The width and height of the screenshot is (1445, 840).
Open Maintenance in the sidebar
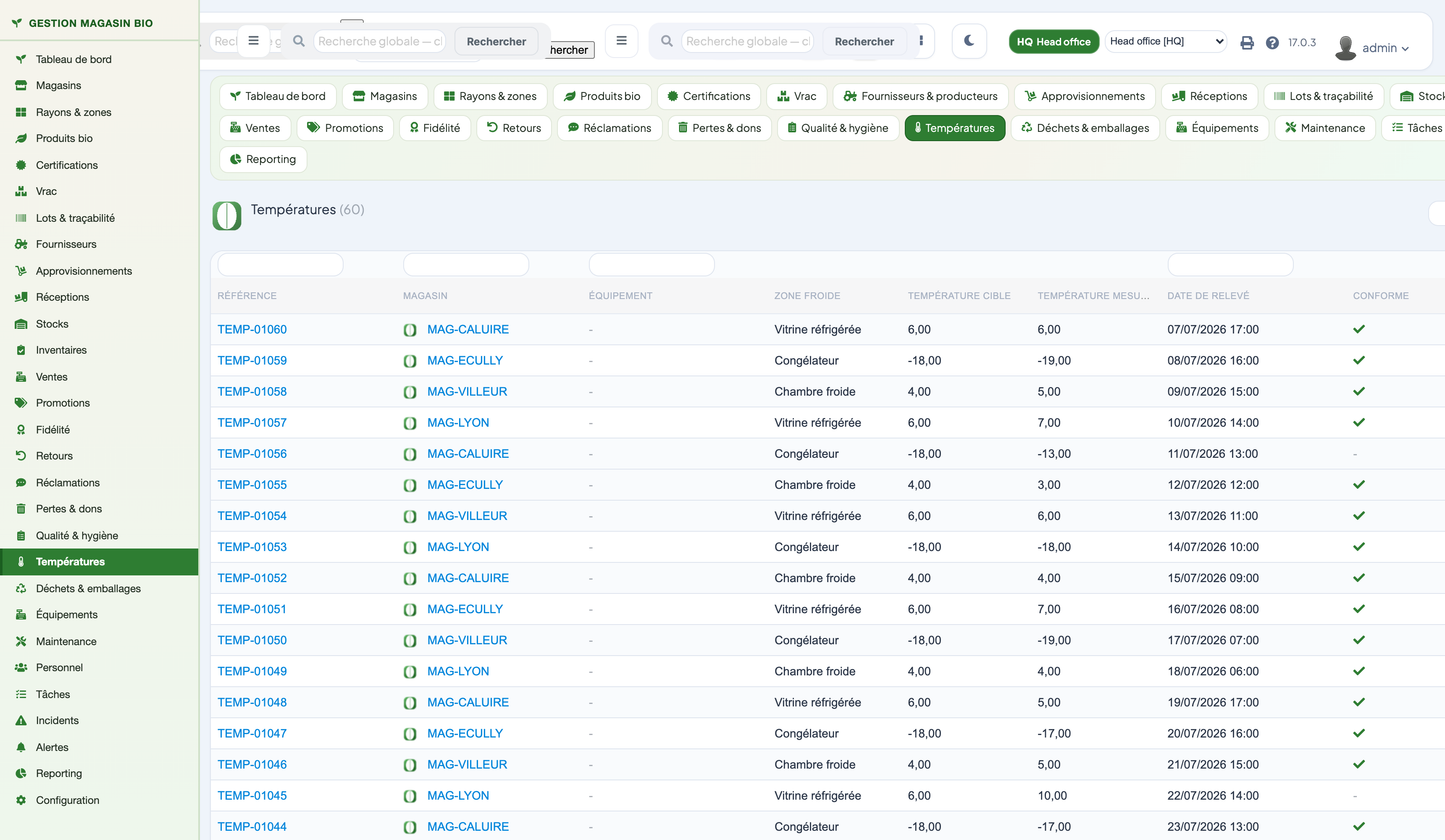click(99, 641)
